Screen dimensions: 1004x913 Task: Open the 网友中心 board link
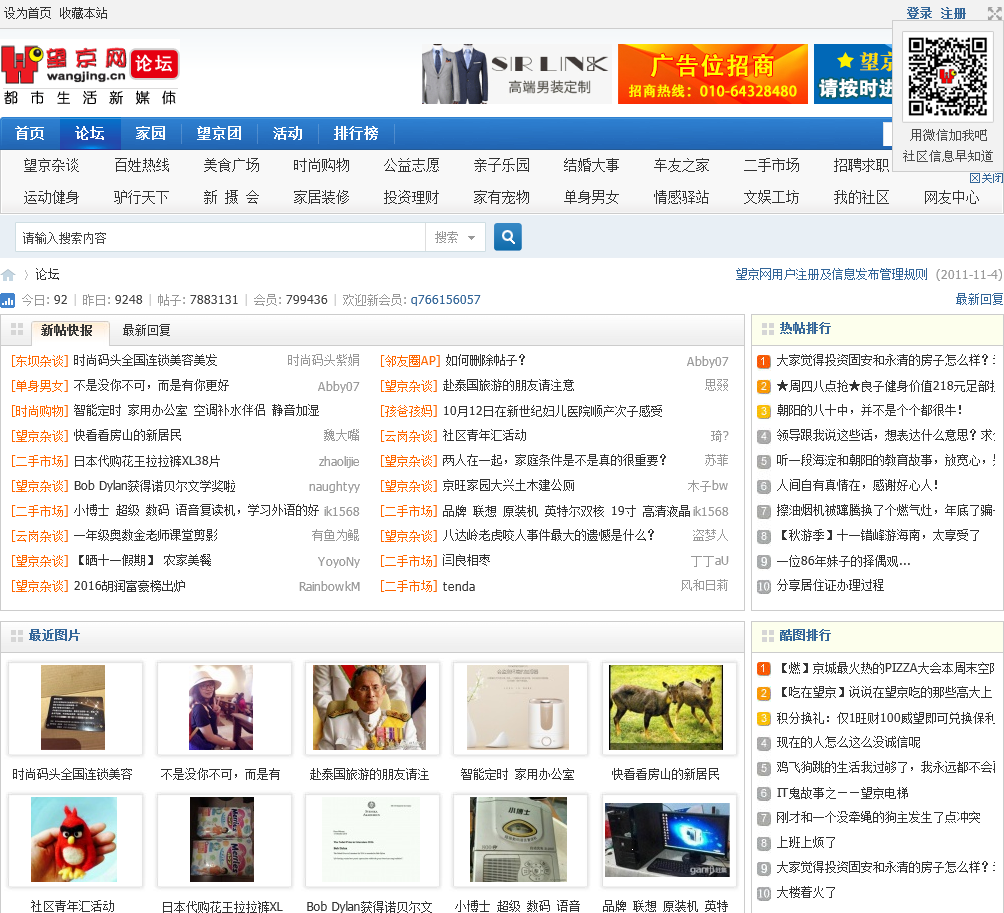[x=951, y=197]
